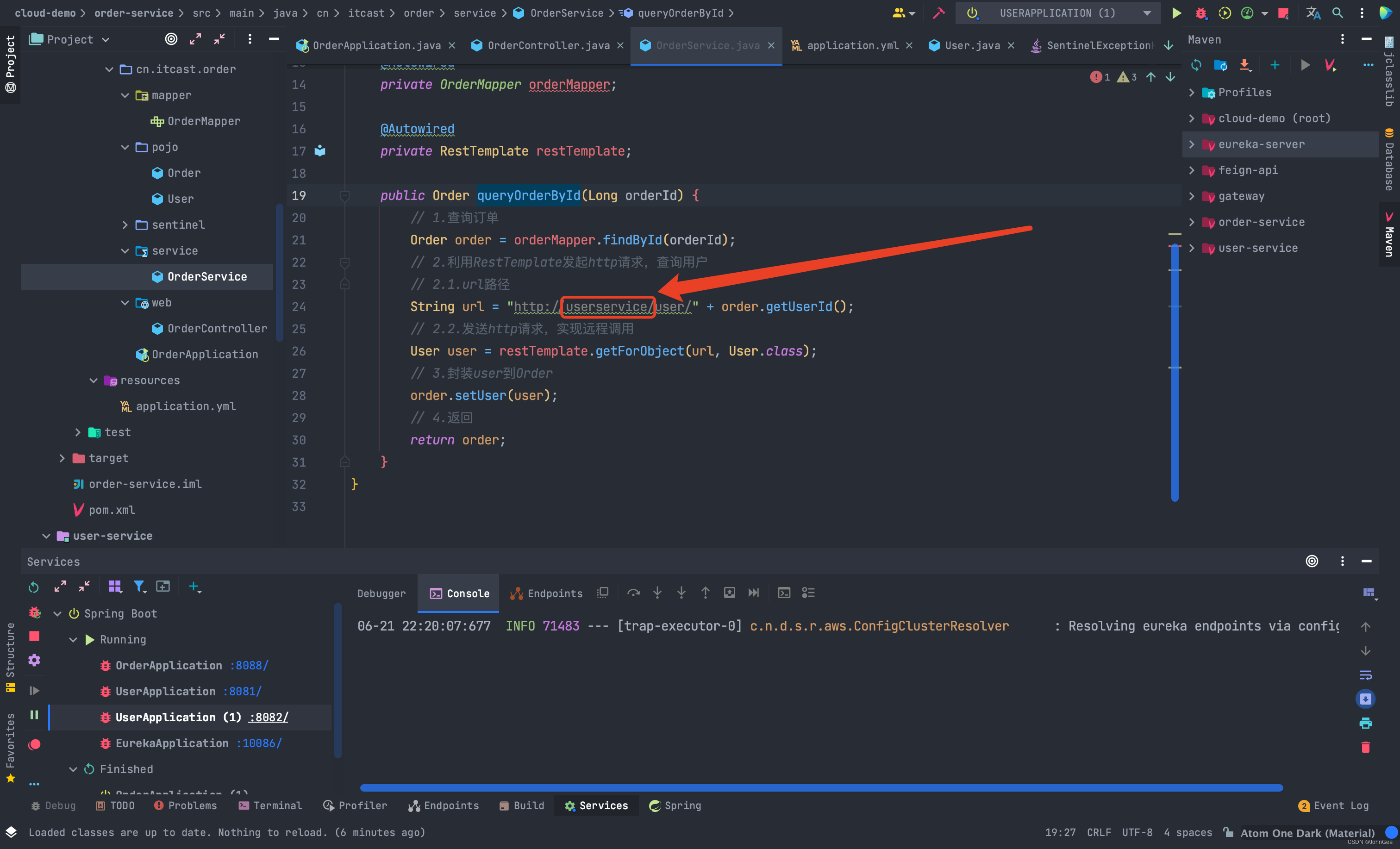This screenshot has width=1400, height=849.
Task: Toggle Database tool window on right sidebar
Action: 1388,160
